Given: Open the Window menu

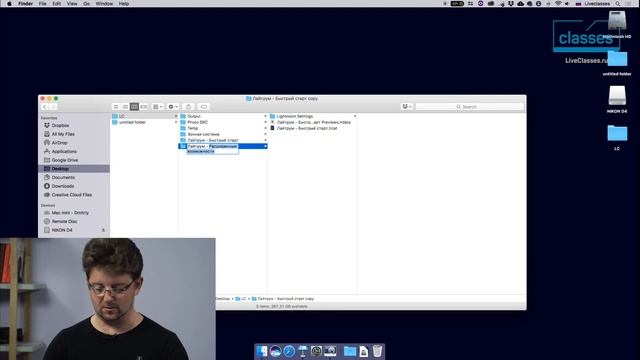Looking at the screenshot, I should [x=104, y=4].
